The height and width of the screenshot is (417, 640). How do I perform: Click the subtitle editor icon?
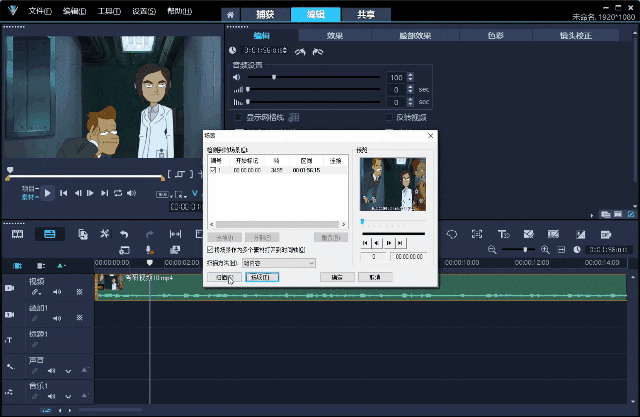606,235
